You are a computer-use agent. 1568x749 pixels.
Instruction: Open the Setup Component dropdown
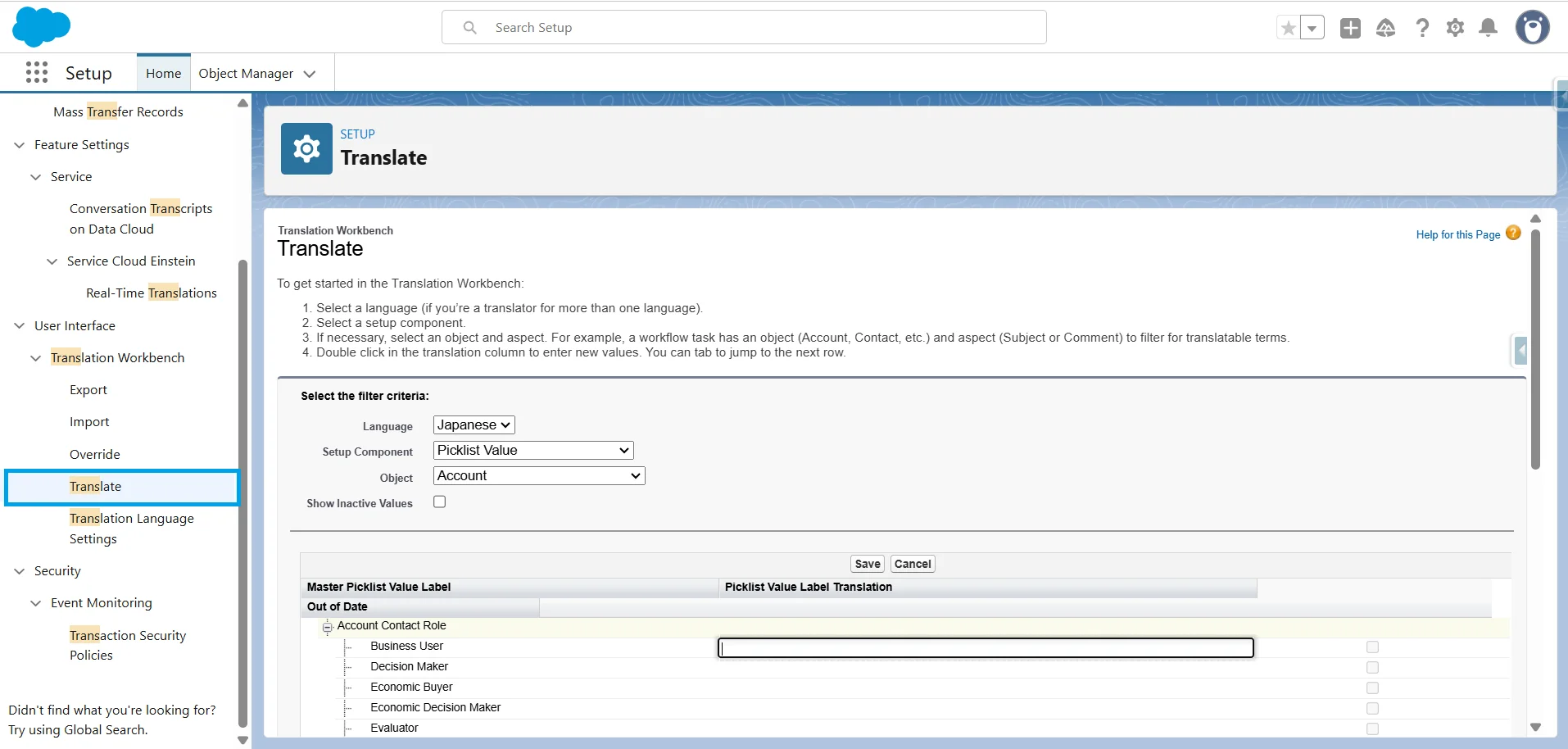click(533, 450)
